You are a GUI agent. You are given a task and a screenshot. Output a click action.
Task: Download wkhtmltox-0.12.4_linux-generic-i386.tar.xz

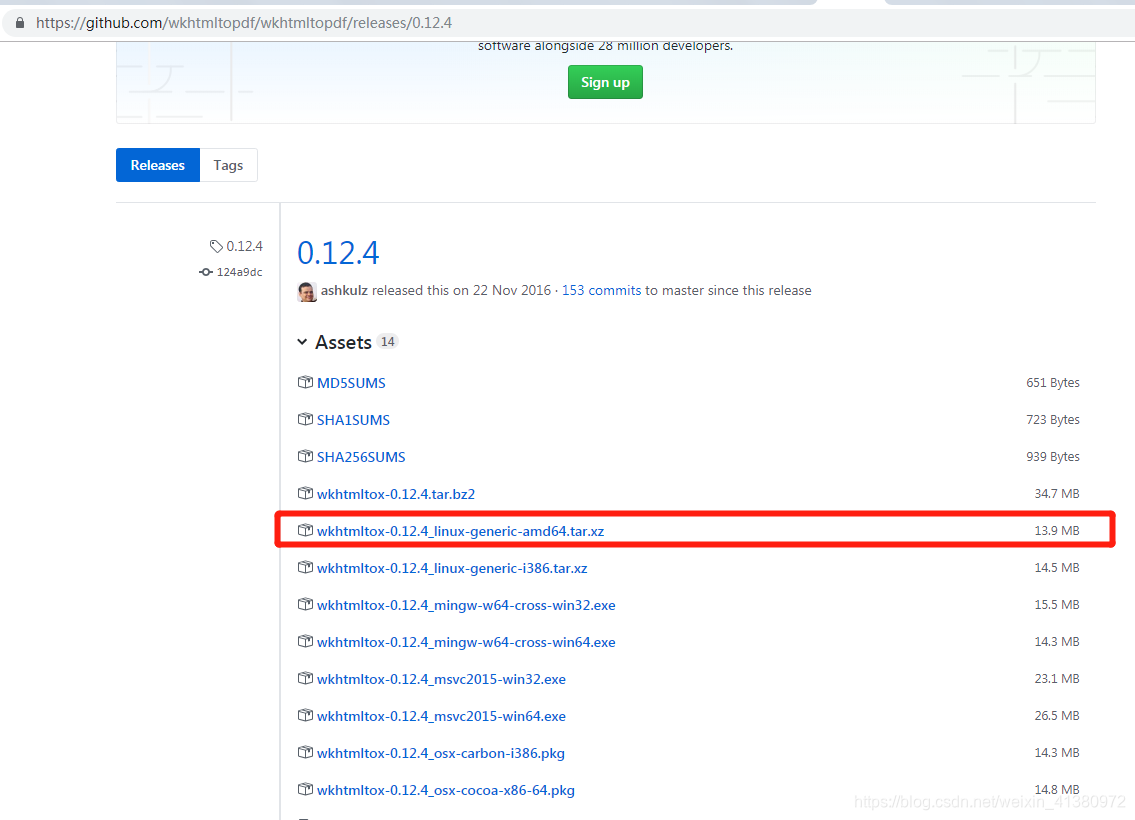[x=452, y=568]
